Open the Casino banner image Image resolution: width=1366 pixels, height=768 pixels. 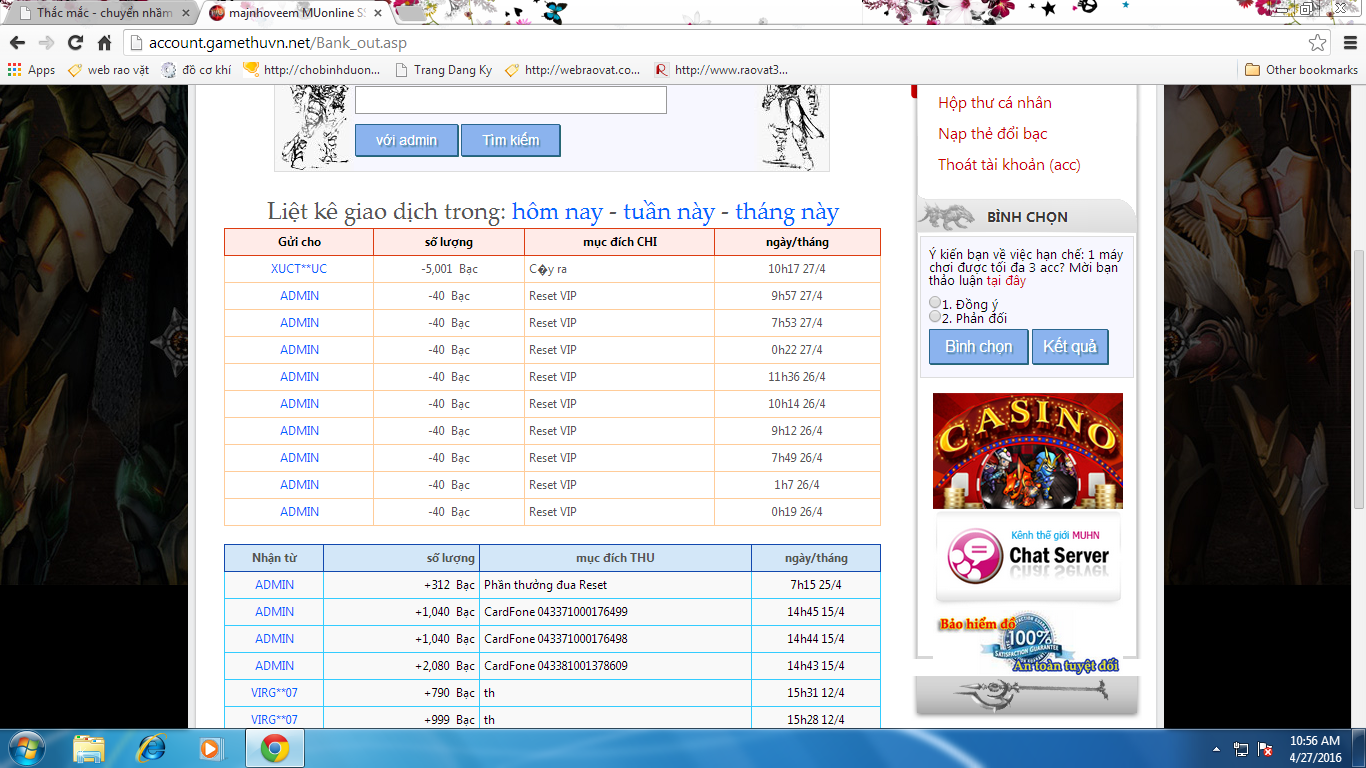pos(1028,451)
